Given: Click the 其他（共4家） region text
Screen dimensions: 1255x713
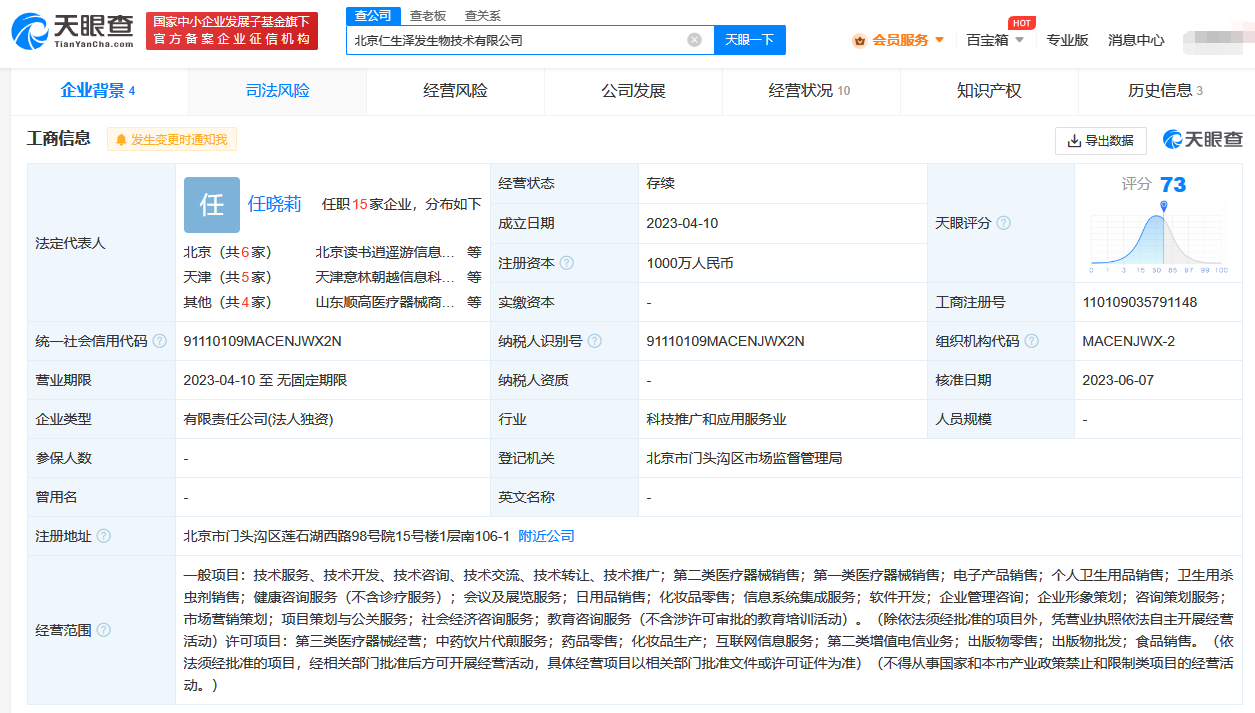Looking at the screenshot, I should tap(228, 302).
